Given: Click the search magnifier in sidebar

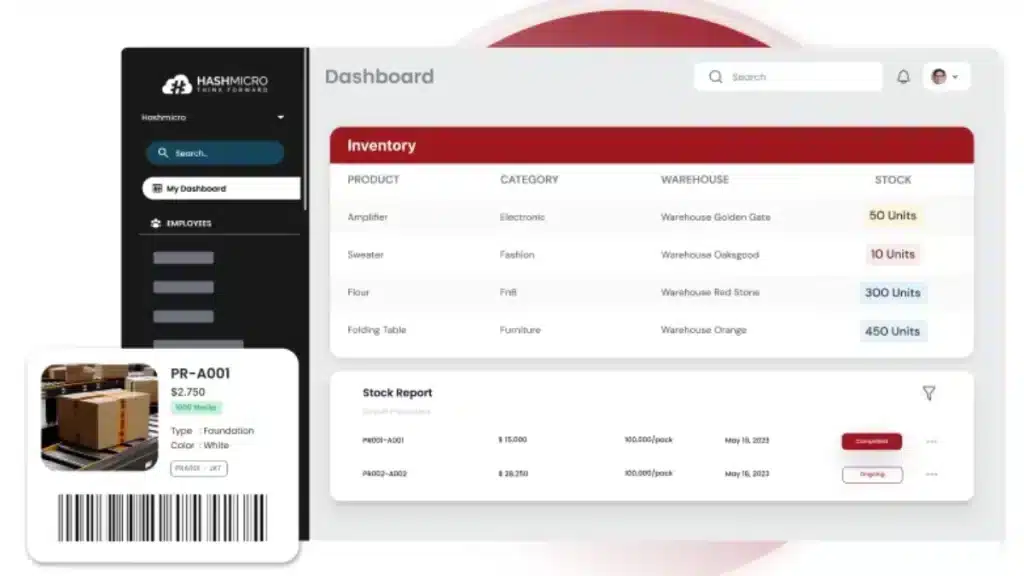Looking at the screenshot, I should (163, 152).
